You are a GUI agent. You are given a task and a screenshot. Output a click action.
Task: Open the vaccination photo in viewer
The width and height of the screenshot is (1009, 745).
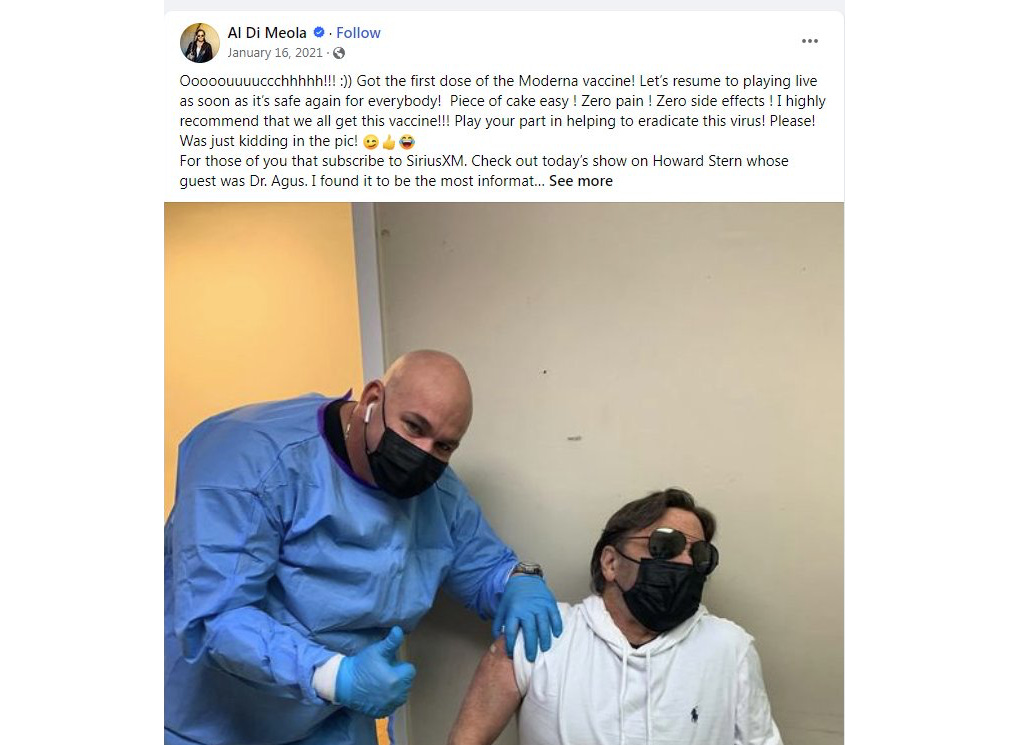pyautogui.click(x=504, y=474)
